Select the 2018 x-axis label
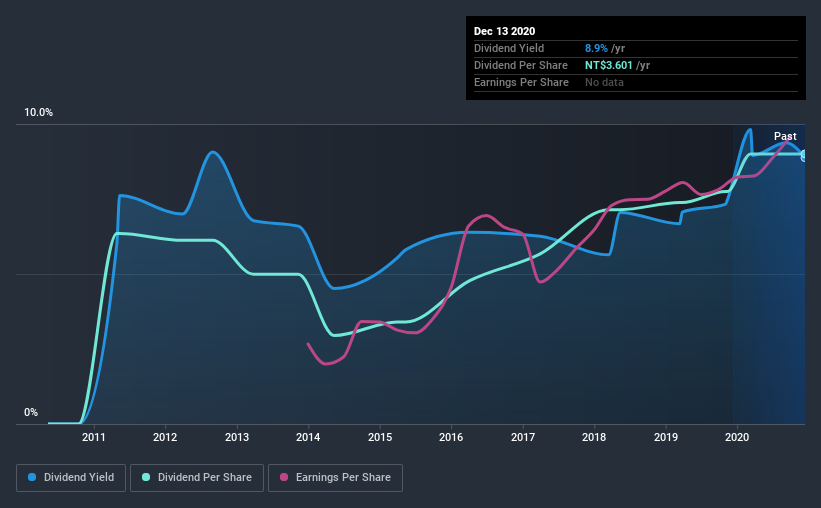The height and width of the screenshot is (508, 821). coord(594,437)
